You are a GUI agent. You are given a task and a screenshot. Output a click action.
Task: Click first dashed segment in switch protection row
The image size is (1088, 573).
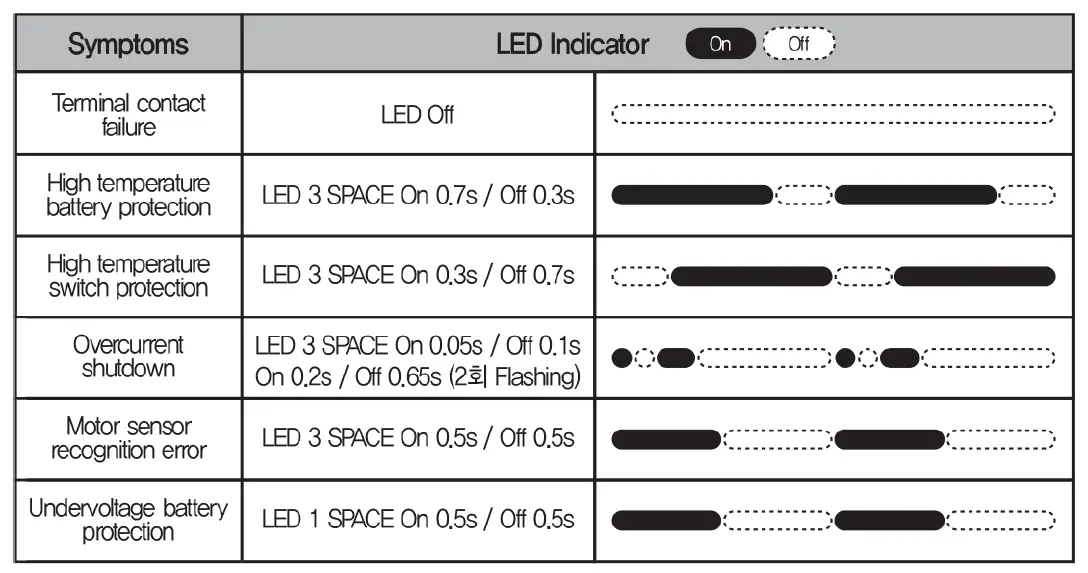pos(640,277)
